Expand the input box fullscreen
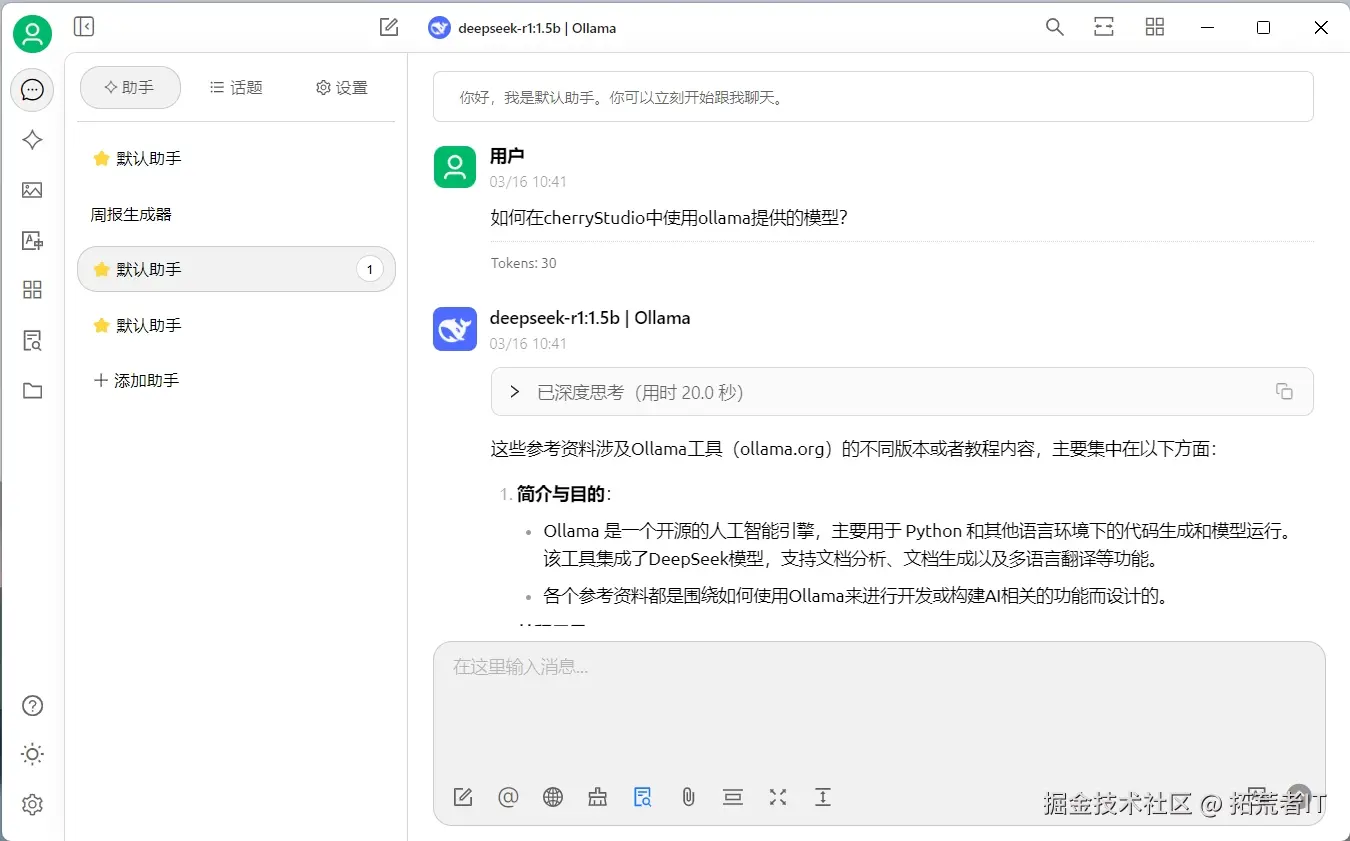Viewport: 1350px width, 841px height. 778,797
